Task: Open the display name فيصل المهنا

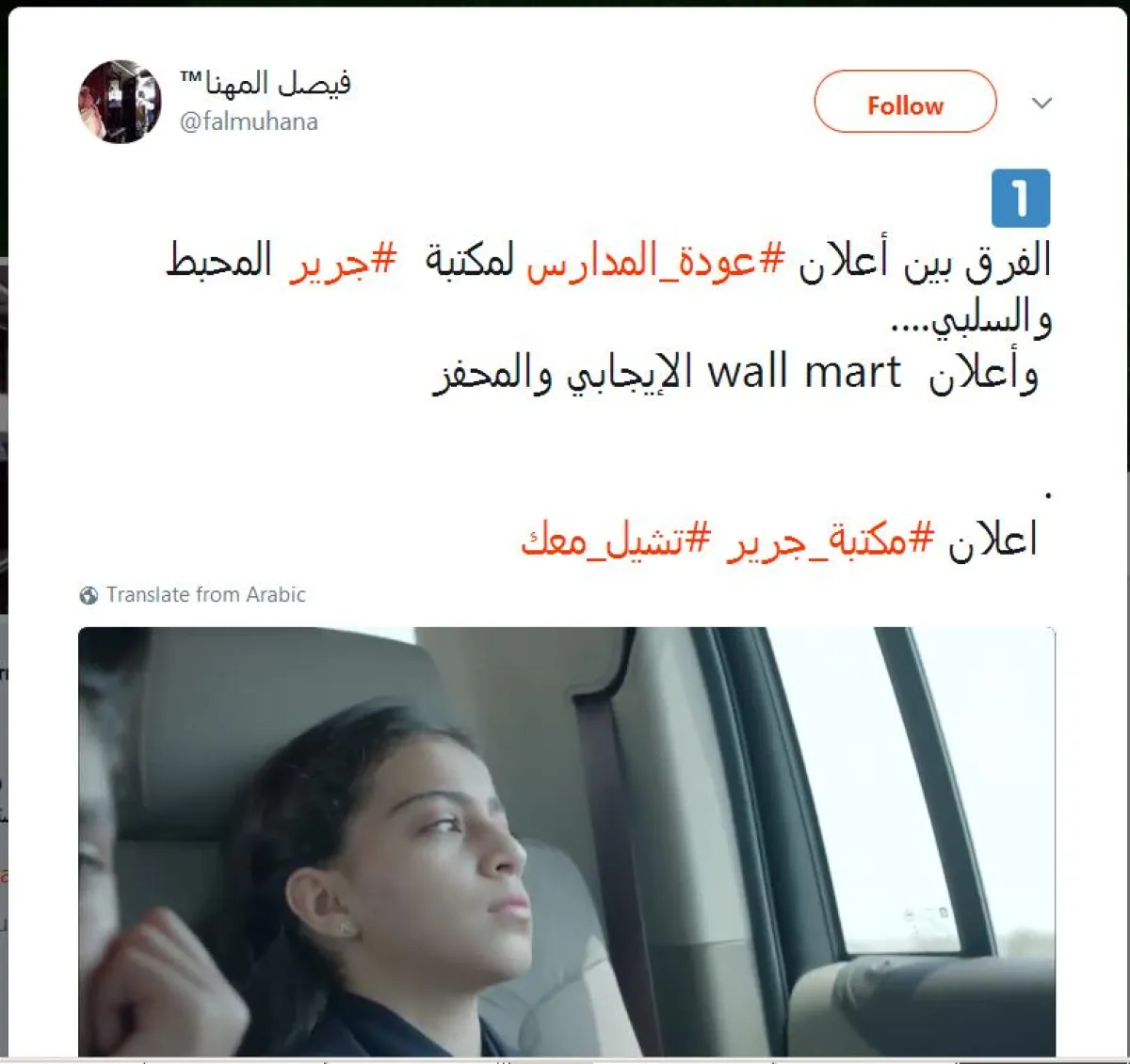Action: pos(277,83)
